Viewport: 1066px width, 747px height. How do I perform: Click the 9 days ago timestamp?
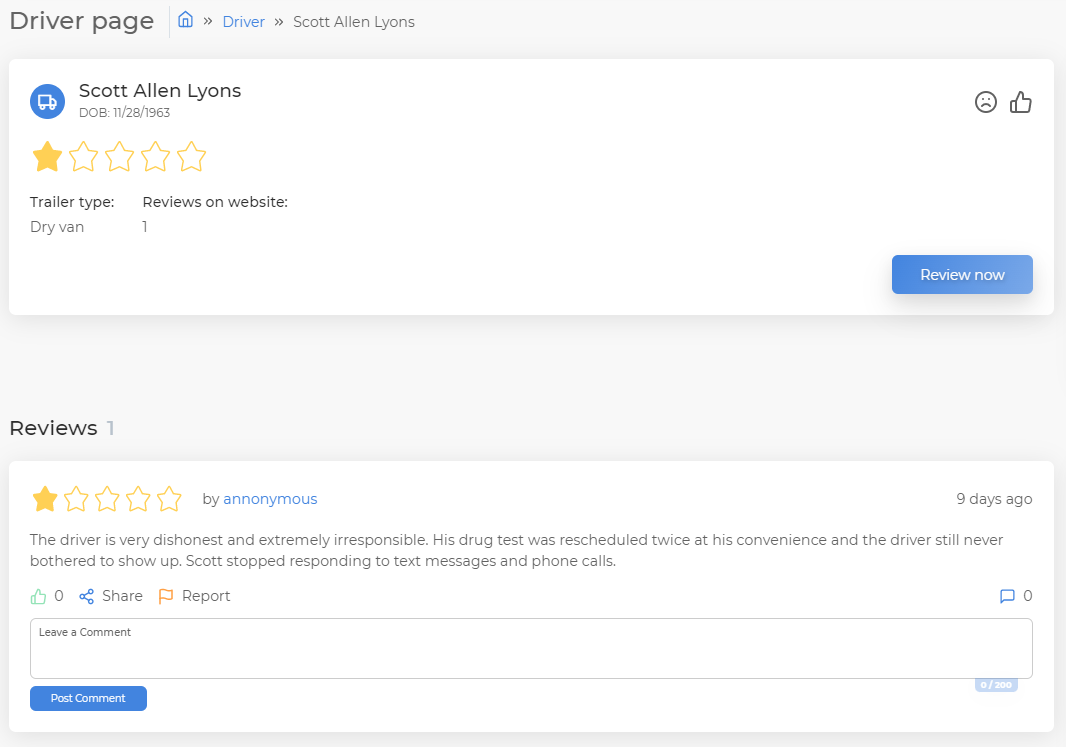[x=993, y=499]
